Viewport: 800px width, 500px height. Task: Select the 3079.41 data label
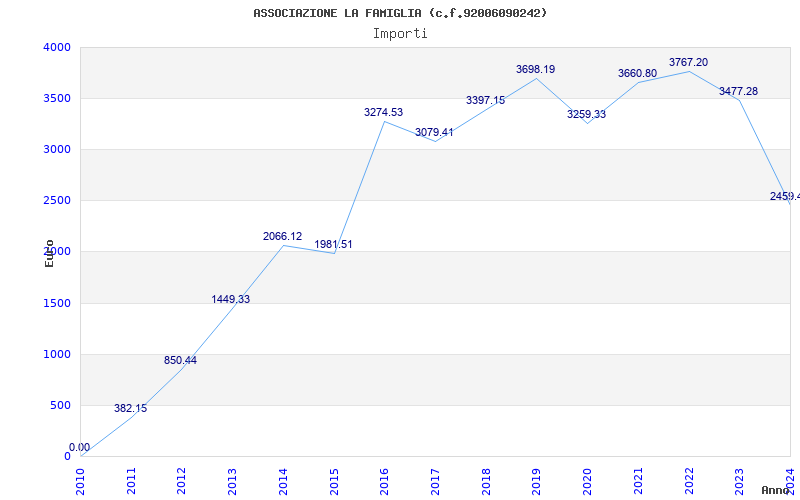tap(434, 133)
